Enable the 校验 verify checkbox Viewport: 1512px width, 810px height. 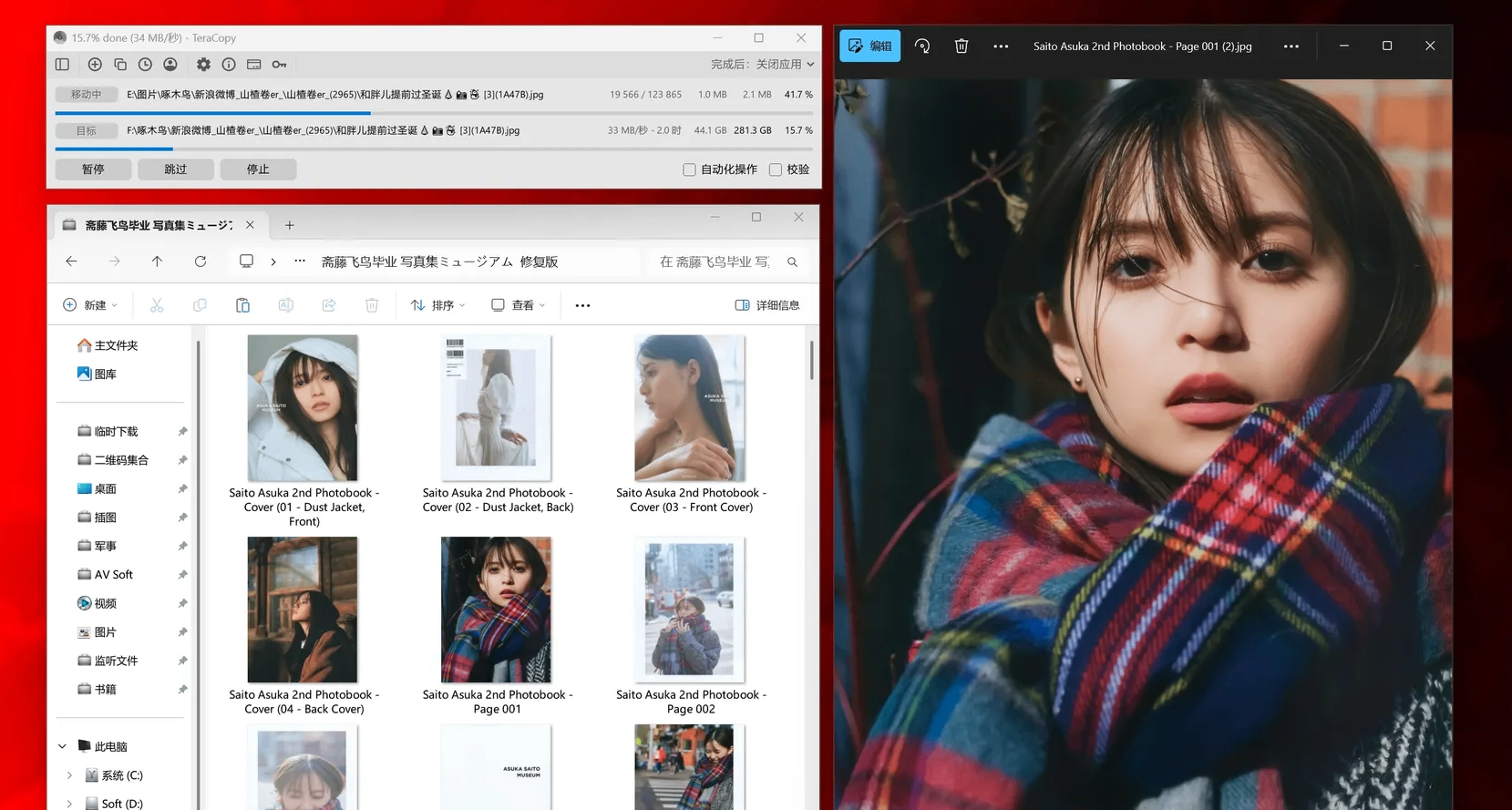(776, 169)
